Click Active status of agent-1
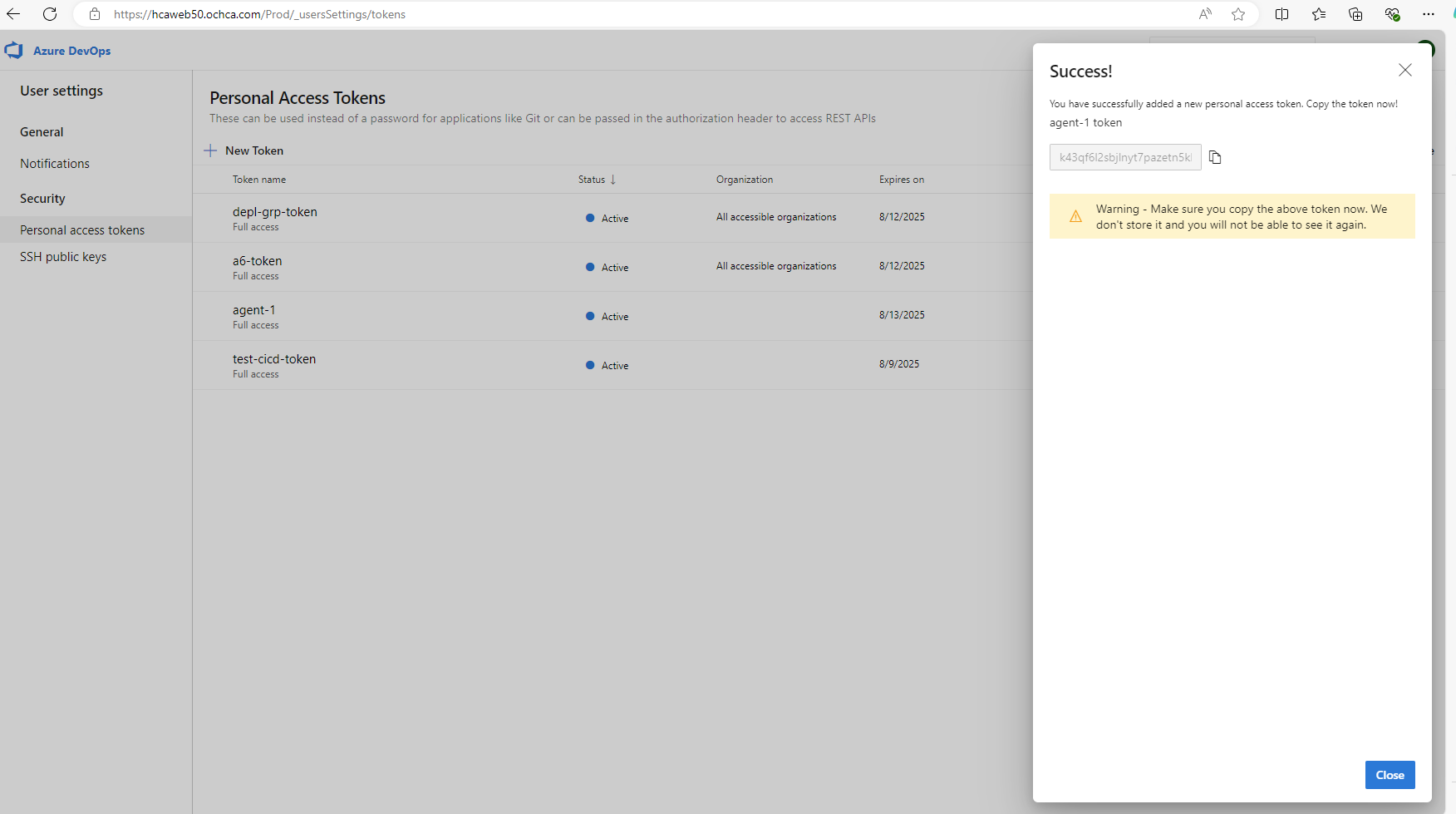 pos(607,317)
